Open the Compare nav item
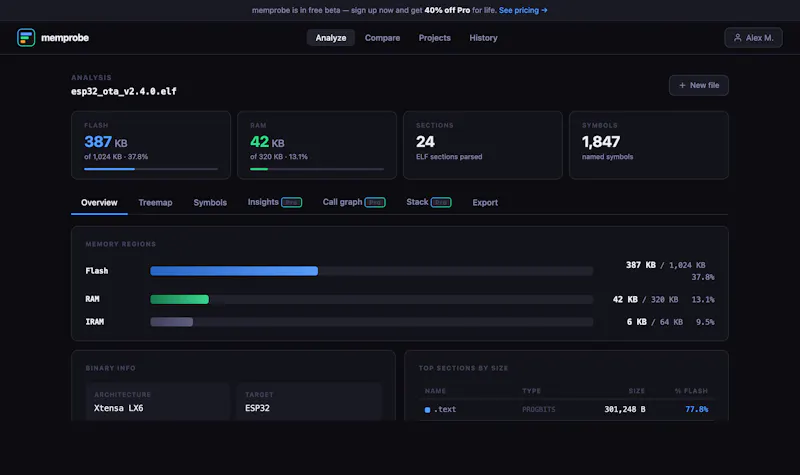This screenshot has width=800, height=475. (382, 38)
